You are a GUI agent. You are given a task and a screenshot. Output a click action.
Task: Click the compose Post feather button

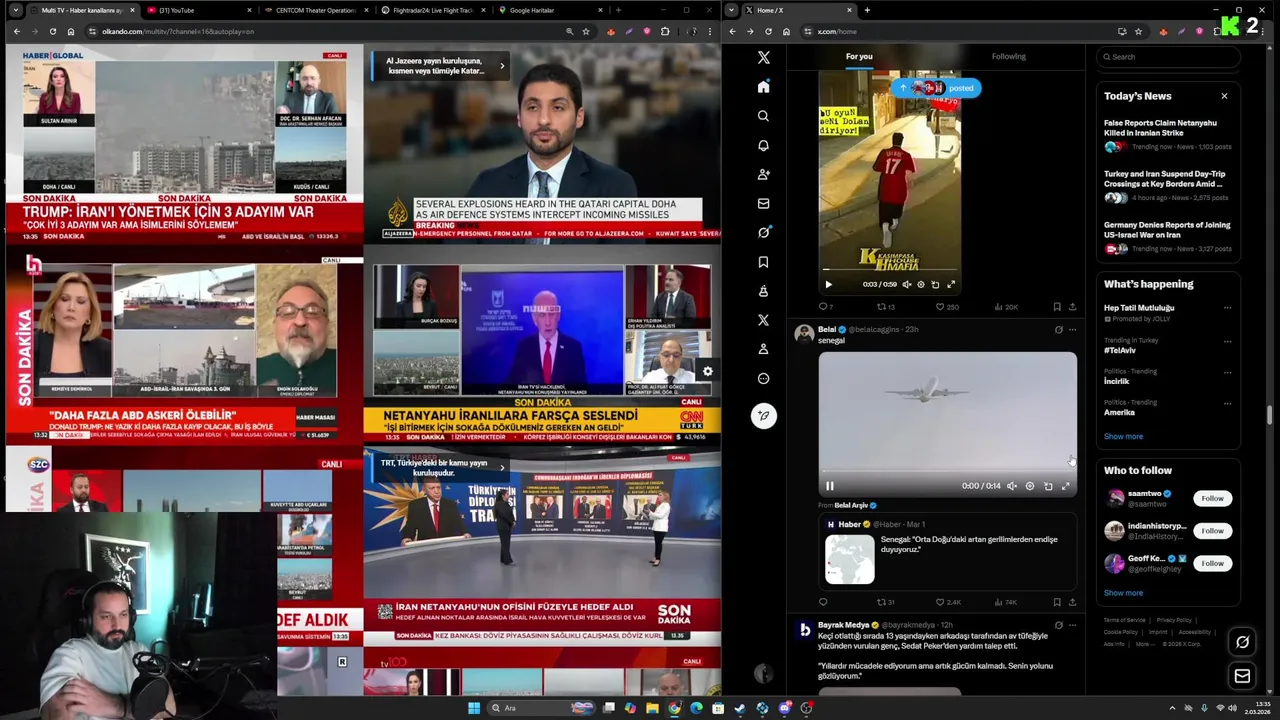point(763,416)
